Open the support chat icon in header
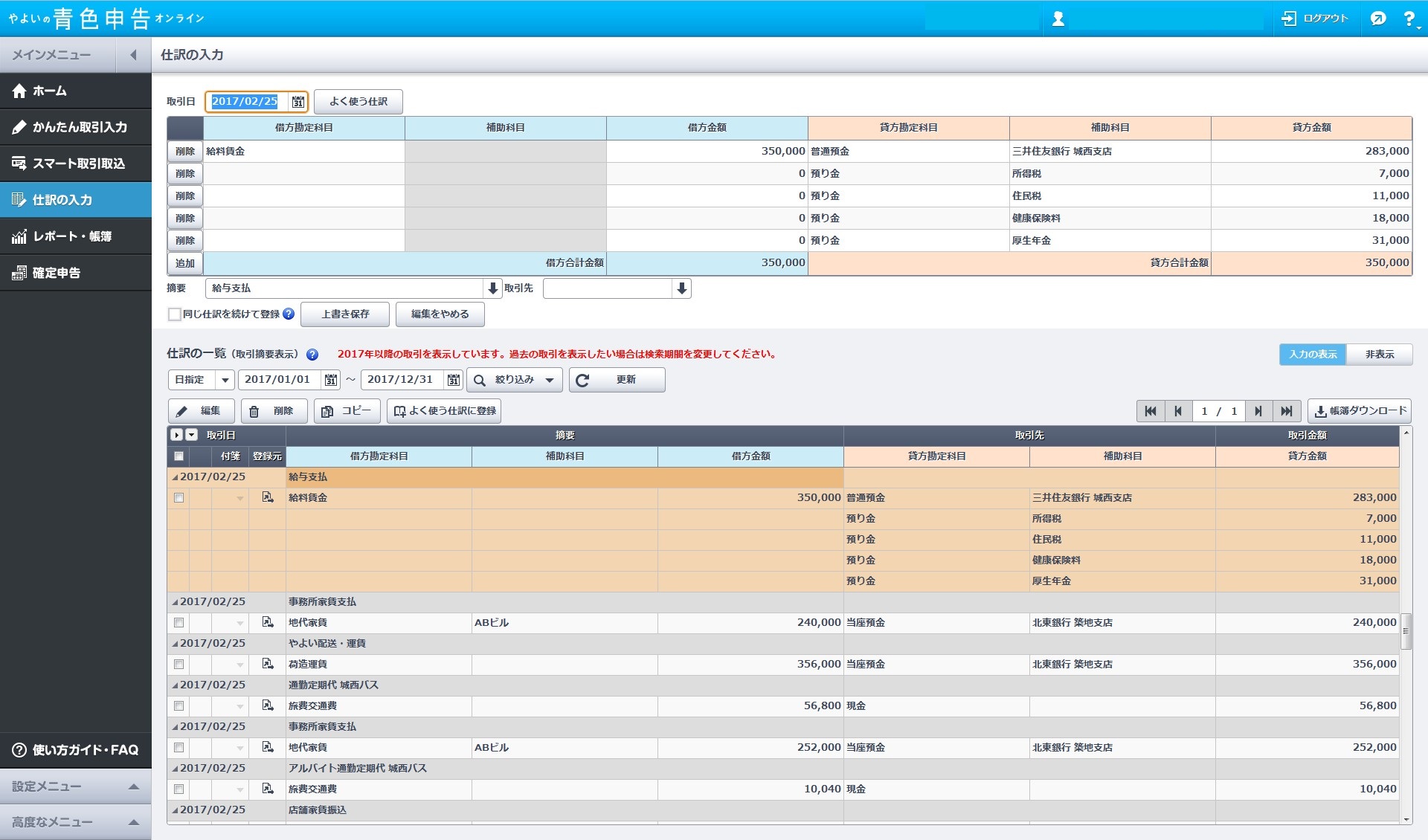Viewport: 1428px width, 840px height. click(1377, 19)
